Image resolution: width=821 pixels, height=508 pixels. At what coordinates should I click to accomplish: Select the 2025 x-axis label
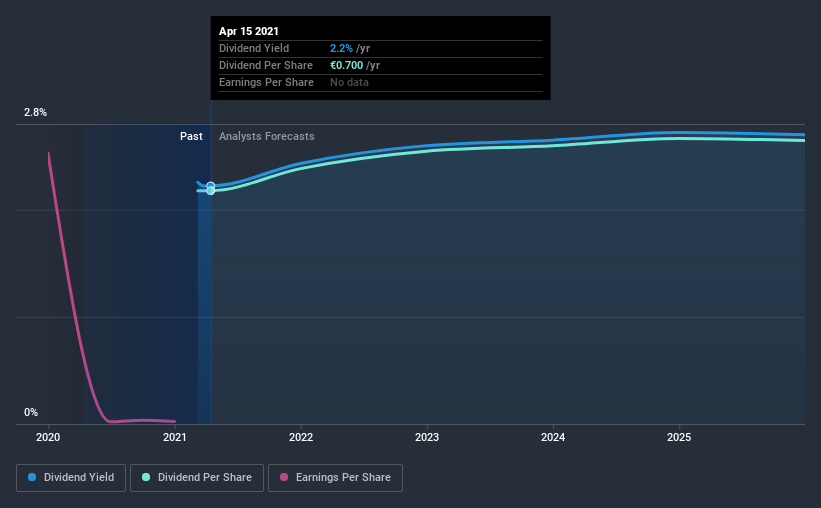[679, 437]
